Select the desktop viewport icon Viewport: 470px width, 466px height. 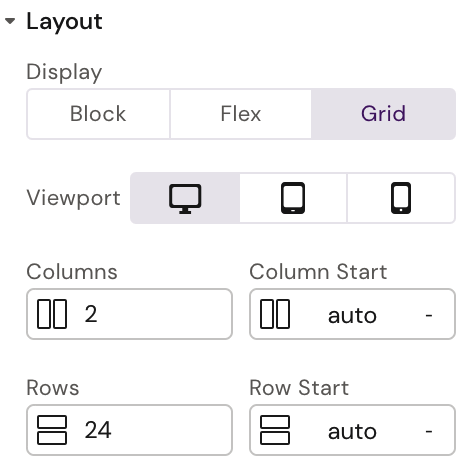pyautogui.click(x=185, y=198)
